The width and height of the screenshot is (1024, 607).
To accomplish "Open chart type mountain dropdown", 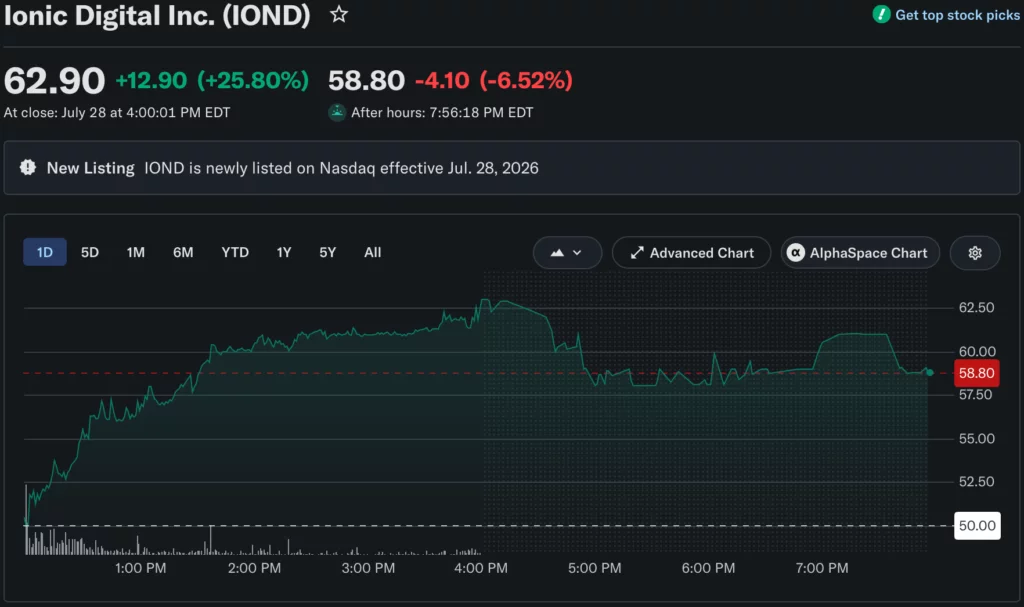I will pyautogui.click(x=567, y=253).
